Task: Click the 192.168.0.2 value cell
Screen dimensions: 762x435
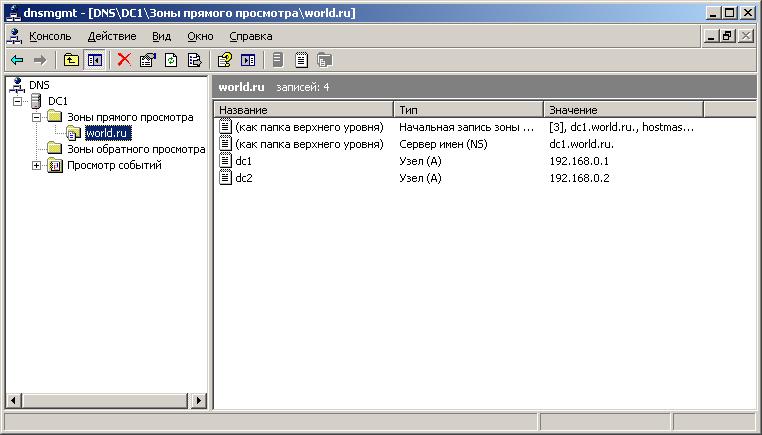Action: pos(579,178)
